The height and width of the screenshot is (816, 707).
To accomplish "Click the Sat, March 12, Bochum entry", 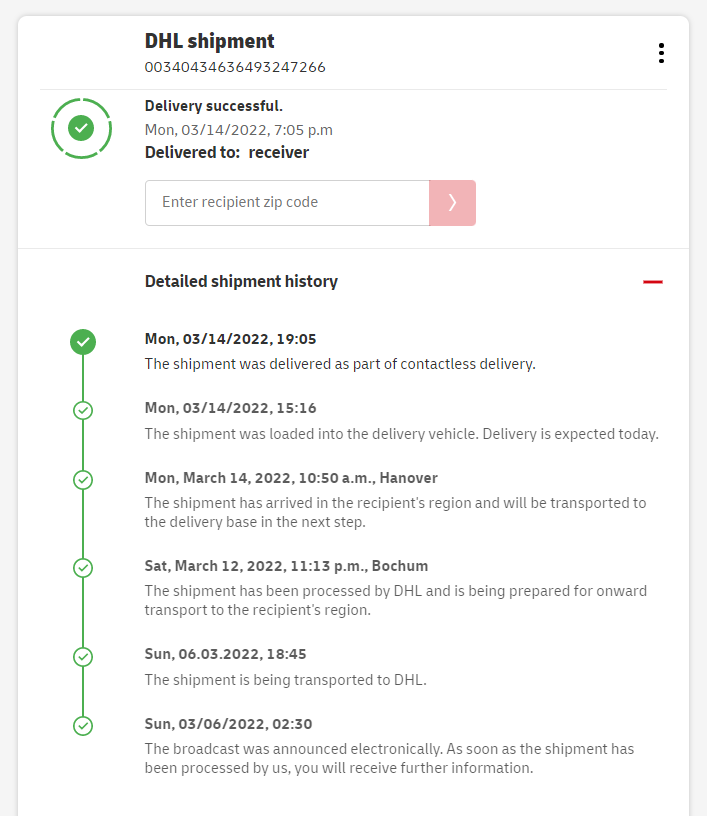I will [x=286, y=566].
